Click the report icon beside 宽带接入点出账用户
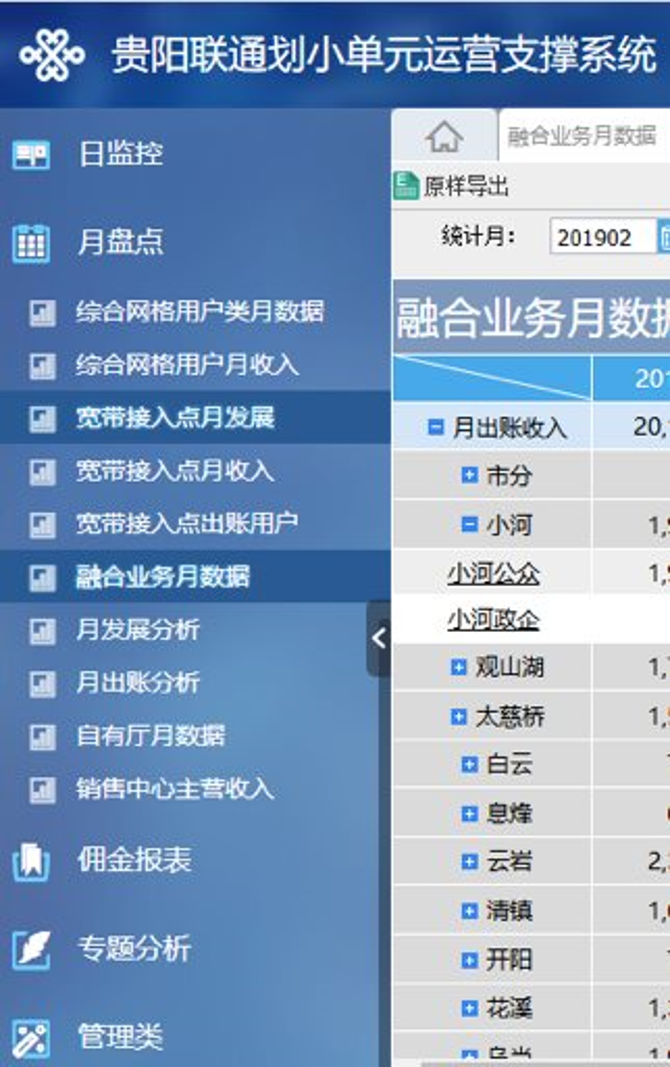This screenshot has height=1067, width=670. pos(42,525)
